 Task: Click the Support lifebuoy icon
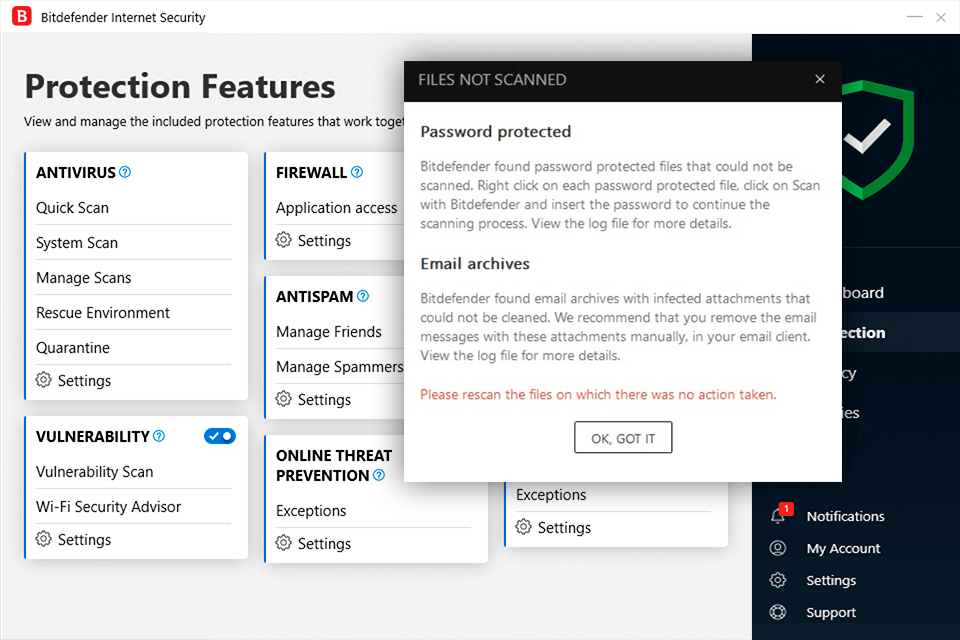[x=778, y=612]
